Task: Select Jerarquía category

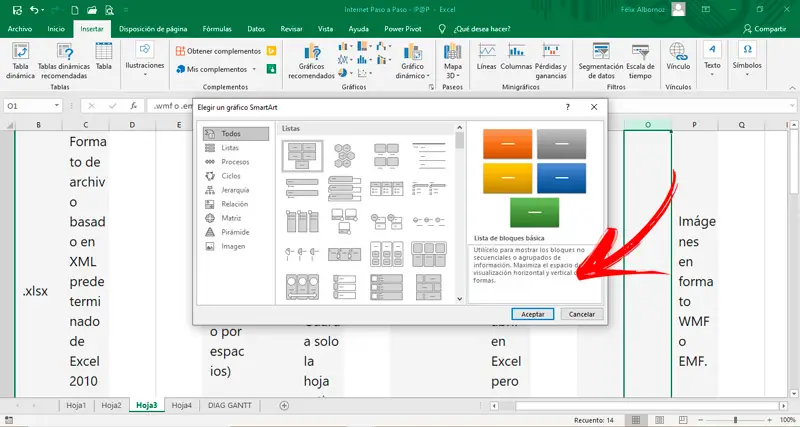Action: (236, 190)
